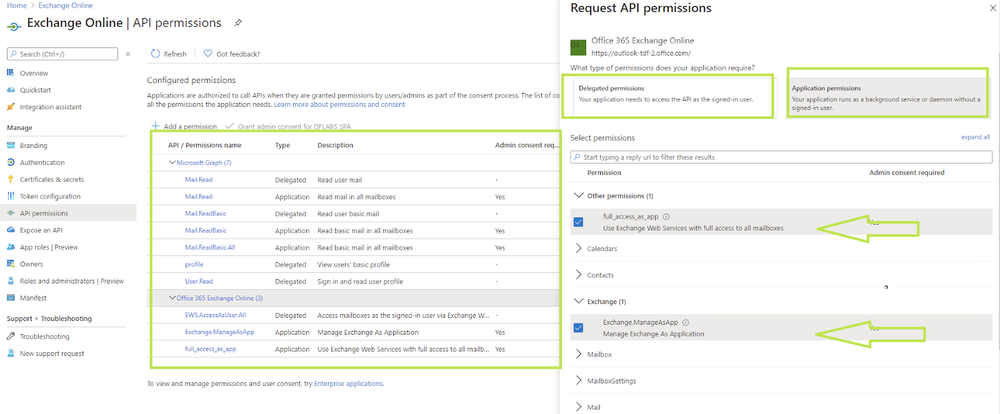Open the Overview sidebar icon
Viewport: 1000px width, 414px height.
click(10, 73)
